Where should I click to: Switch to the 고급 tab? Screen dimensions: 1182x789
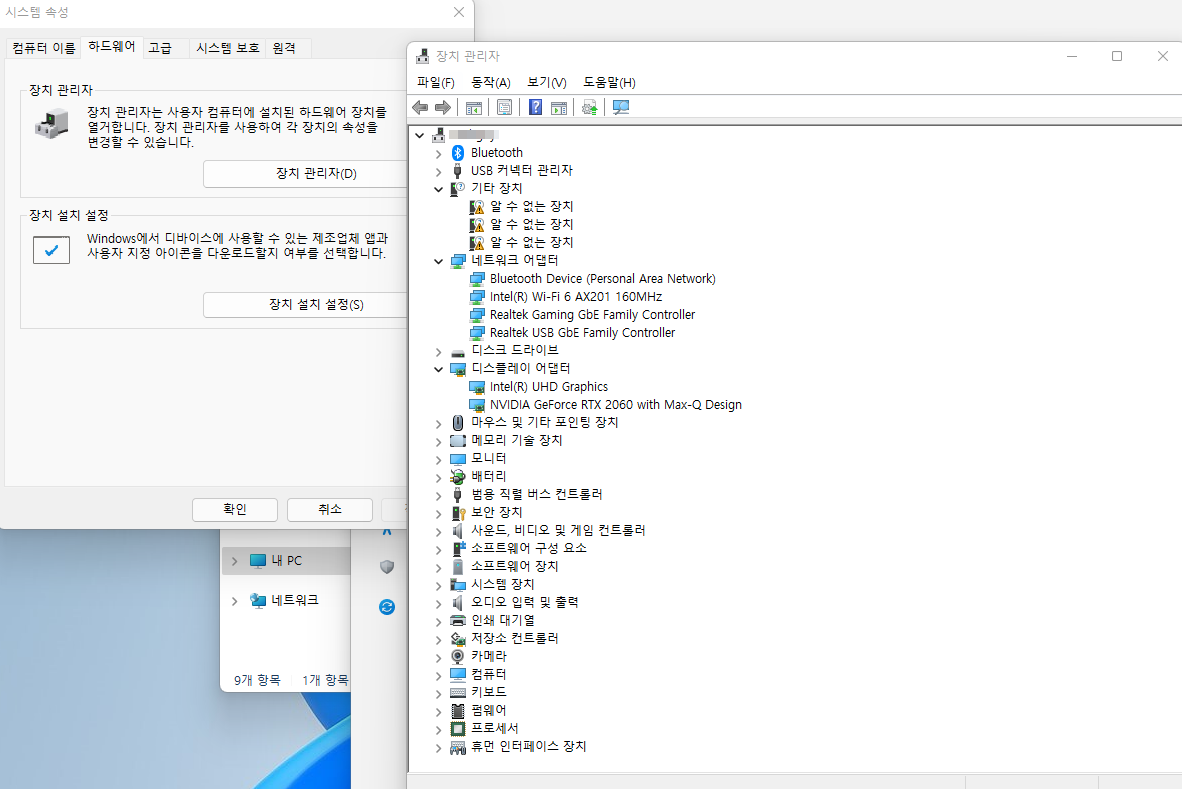click(160, 47)
